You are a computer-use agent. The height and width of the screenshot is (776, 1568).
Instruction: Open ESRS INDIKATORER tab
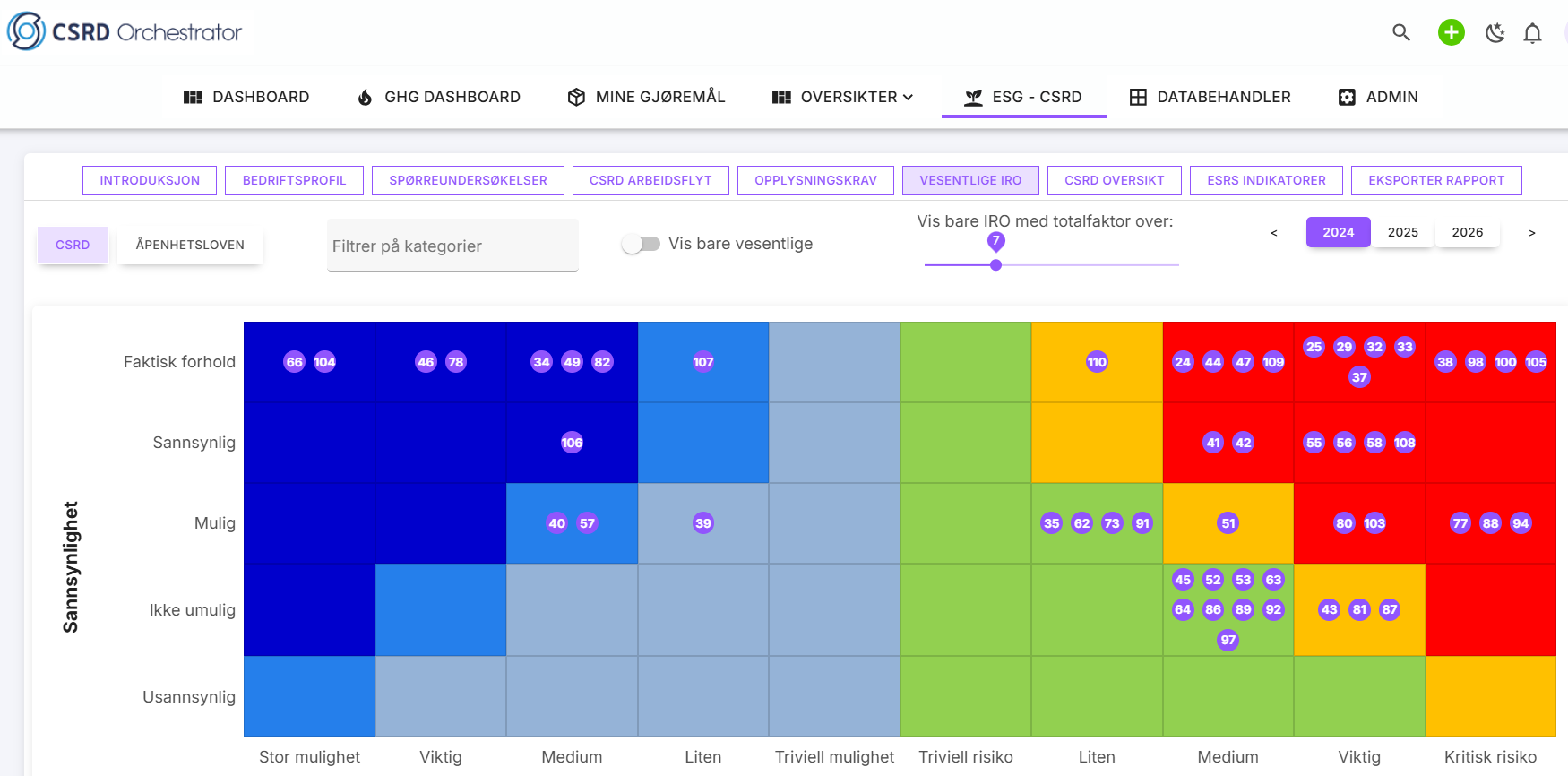[1266, 180]
